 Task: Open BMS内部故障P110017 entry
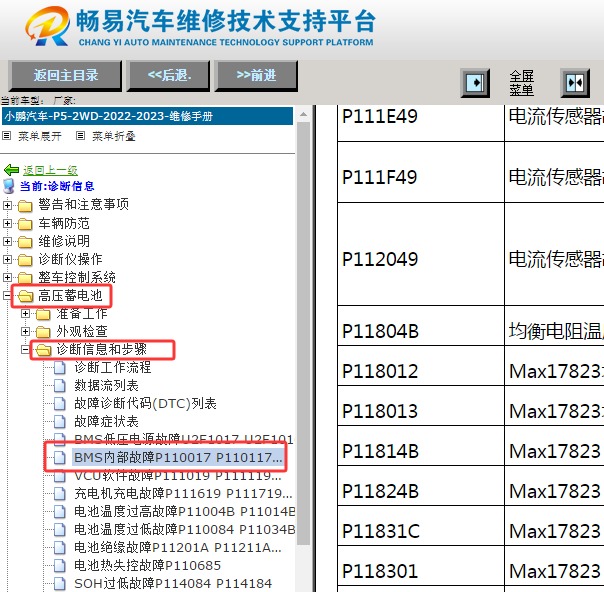pyautogui.click(x=178, y=458)
